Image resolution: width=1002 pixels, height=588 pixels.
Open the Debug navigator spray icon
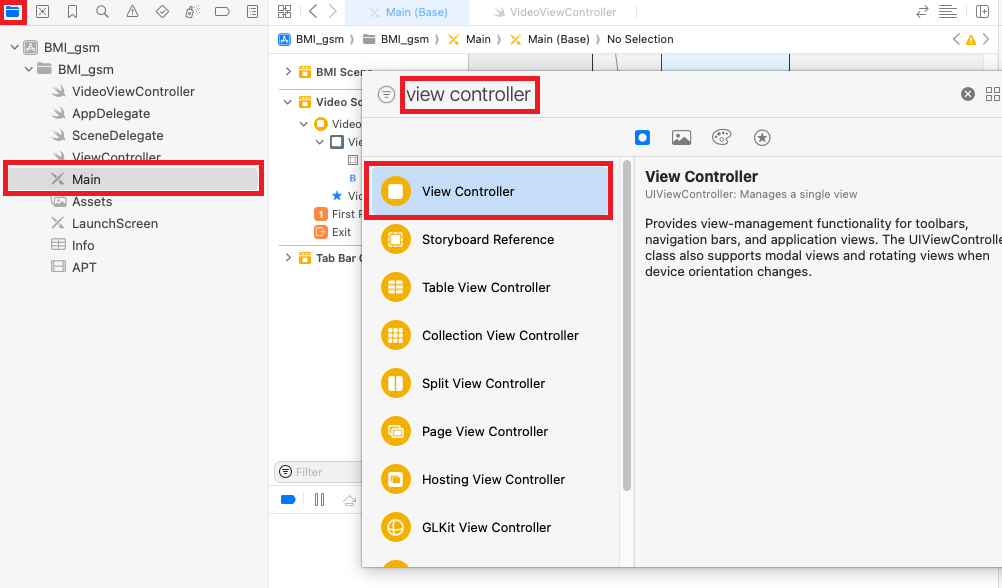(192, 12)
